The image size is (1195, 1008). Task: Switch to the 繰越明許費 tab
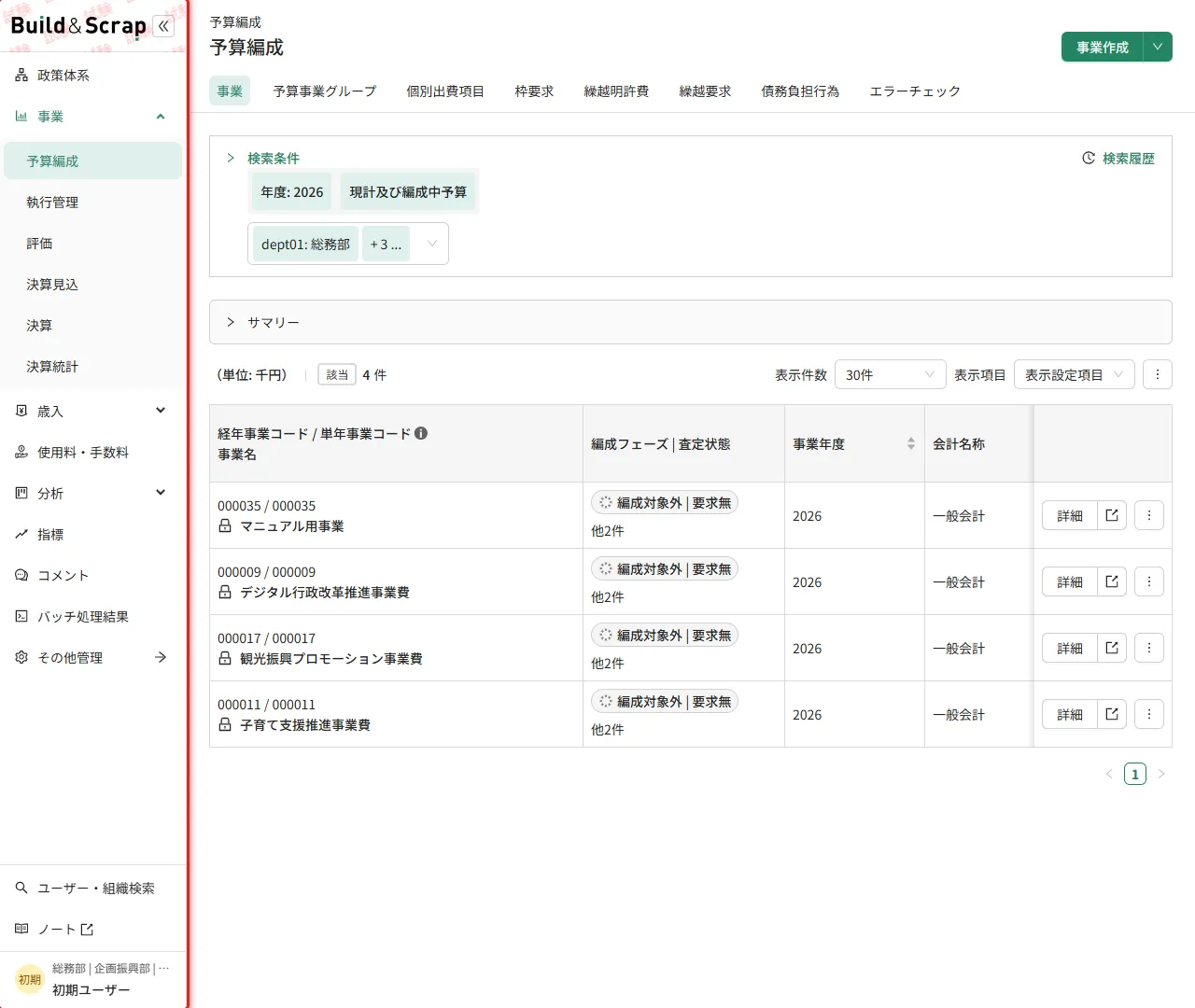pos(616,91)
